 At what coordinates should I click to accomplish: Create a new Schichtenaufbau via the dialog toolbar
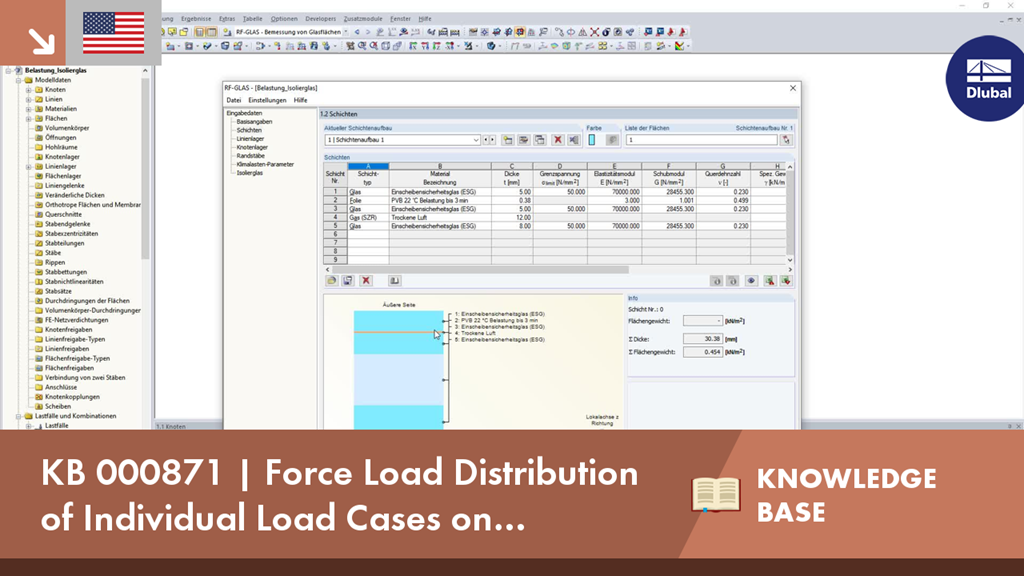point(507,140)
